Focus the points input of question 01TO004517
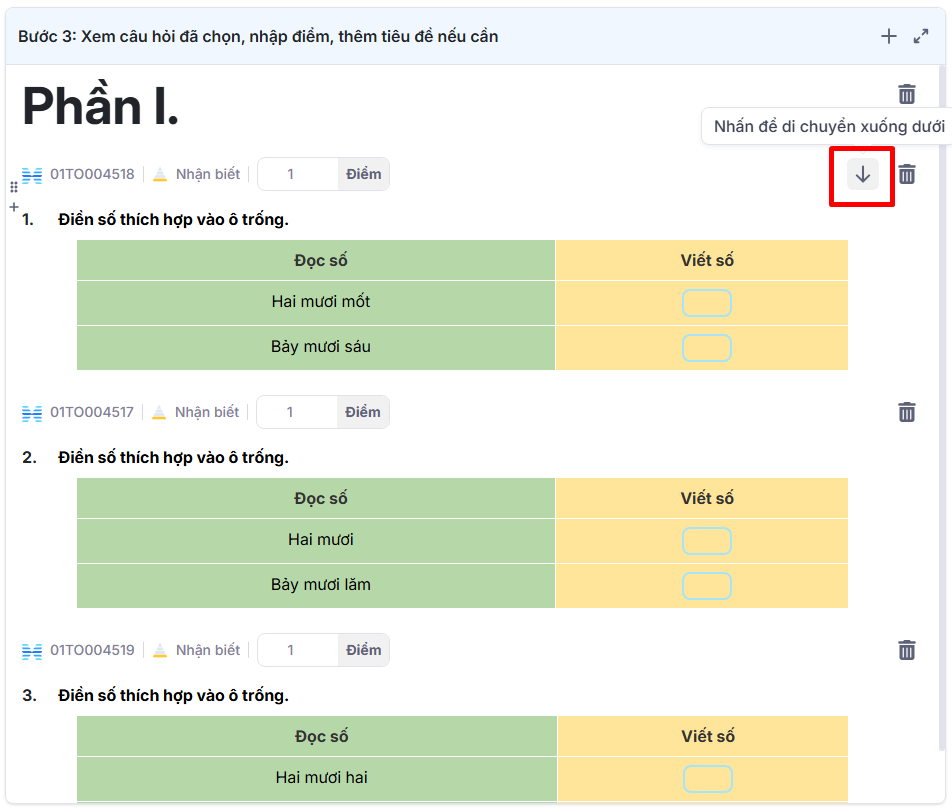Image resolution: width=952 pixels, height=810 pixels. [x=296, y=412]
